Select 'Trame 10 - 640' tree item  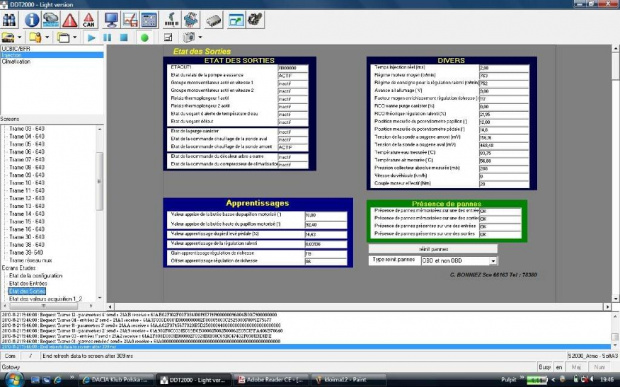tap(27, 183)
